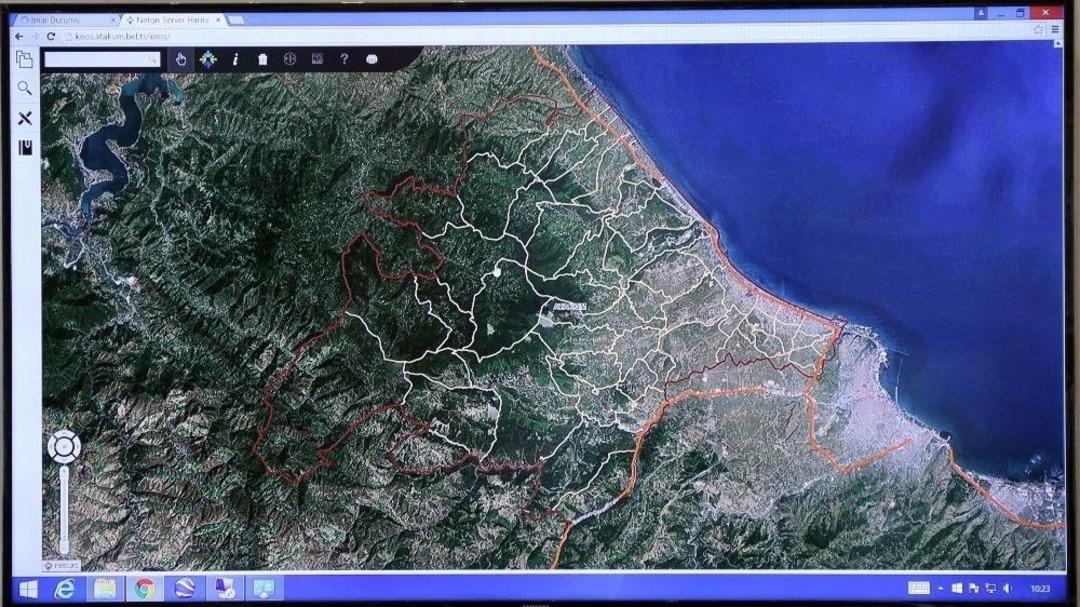
Task: Click the circular globe icon in map toolbar
Action: 290,59
